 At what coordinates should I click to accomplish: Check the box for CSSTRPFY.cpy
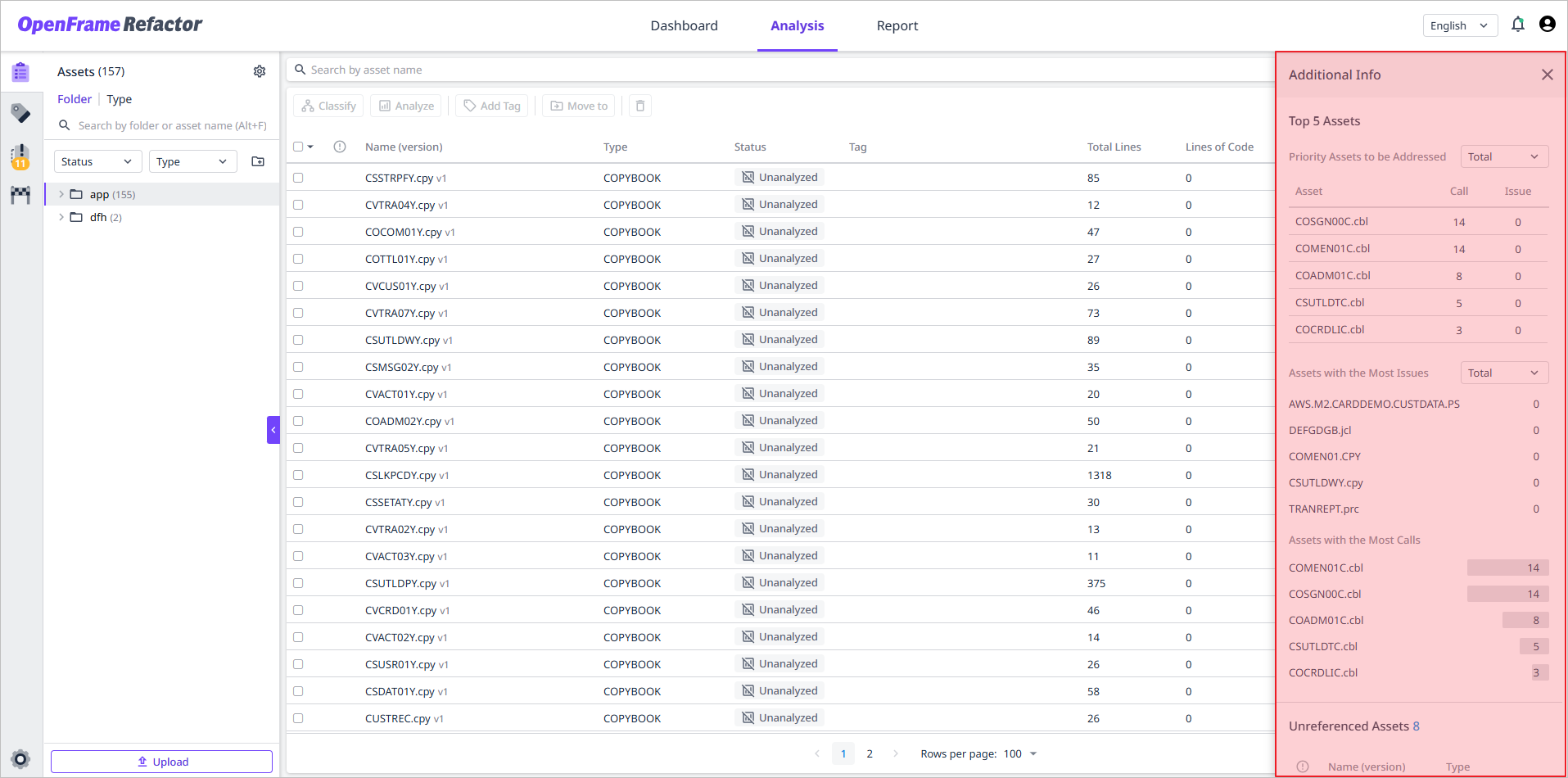(x=298, y=178)
